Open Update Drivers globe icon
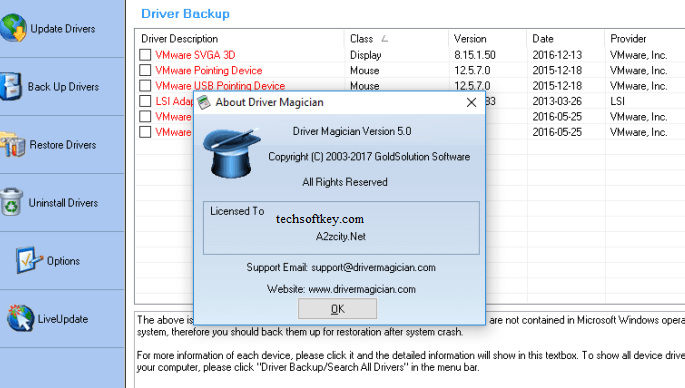 [x=13, y=28]
